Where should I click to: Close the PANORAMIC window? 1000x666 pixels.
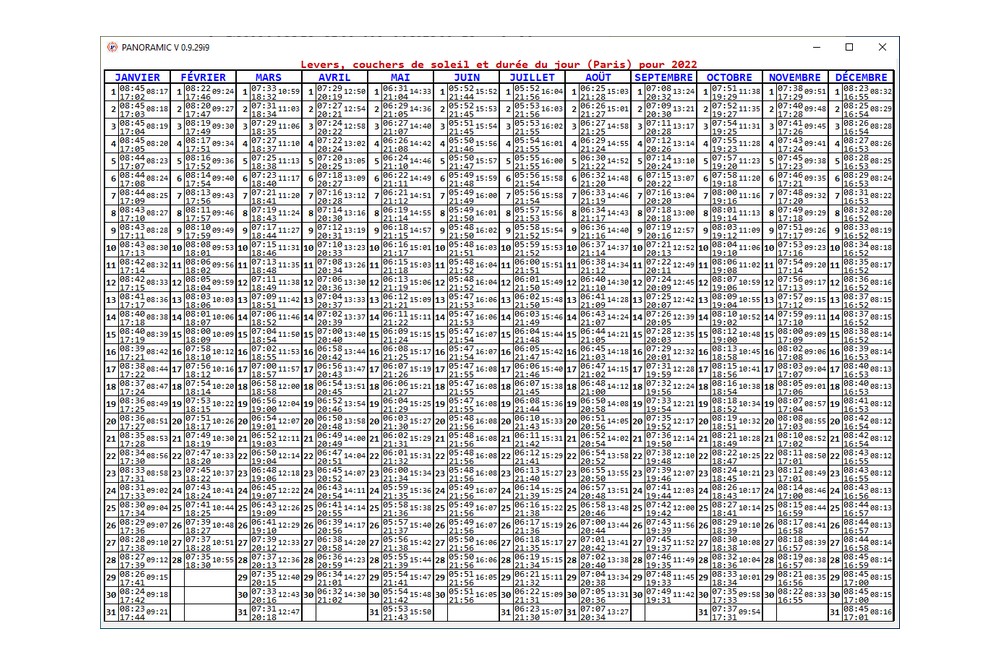tap(882, 47)
